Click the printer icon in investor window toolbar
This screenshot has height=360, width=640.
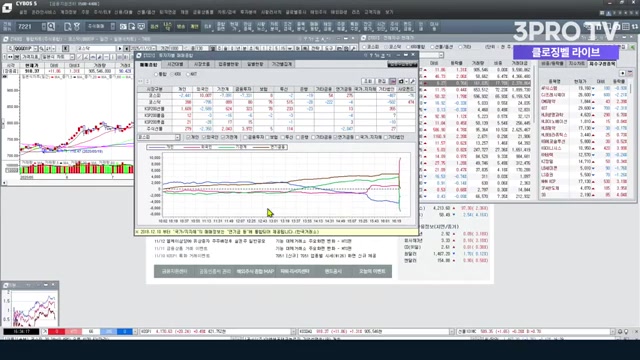tap(401, 81)
